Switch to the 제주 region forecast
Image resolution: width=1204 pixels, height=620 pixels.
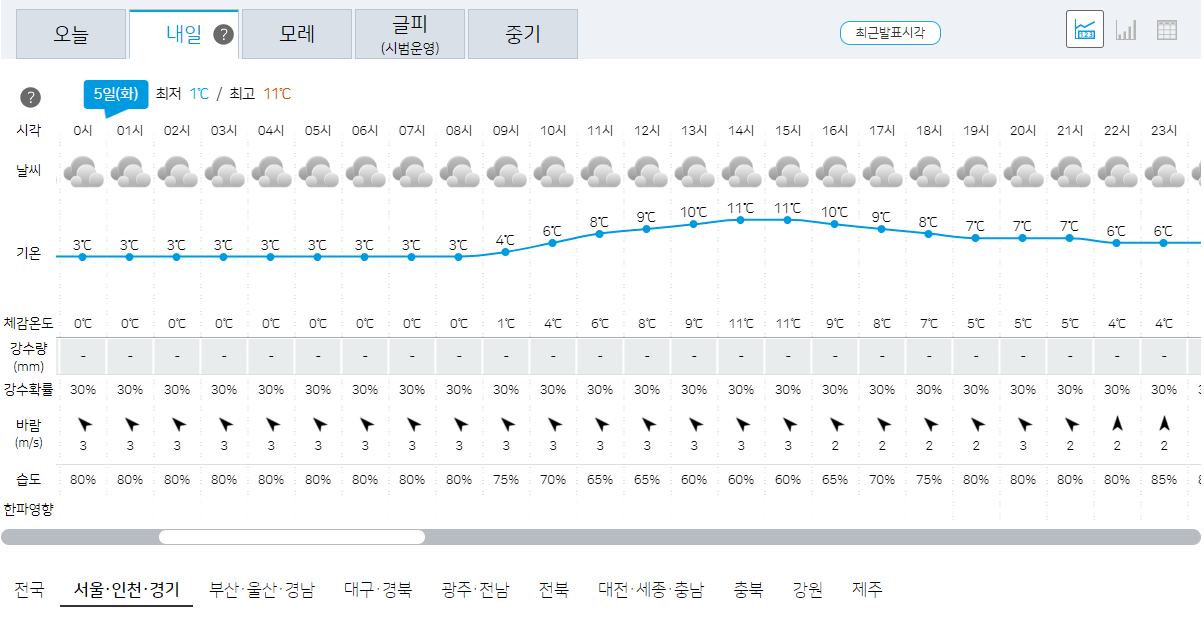tap(866, 590)
